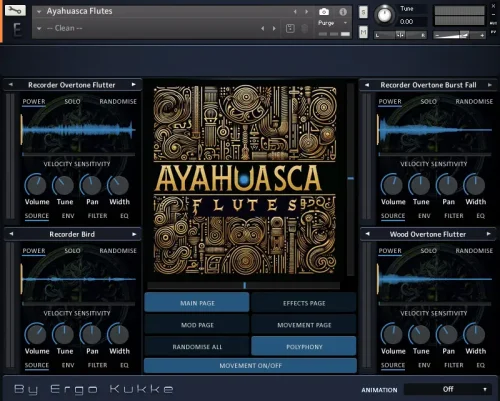500x401 pixels.
Task: Load previous instrument using left arrow beside Ayahuasca Flutes
Action: pos(295,12)
